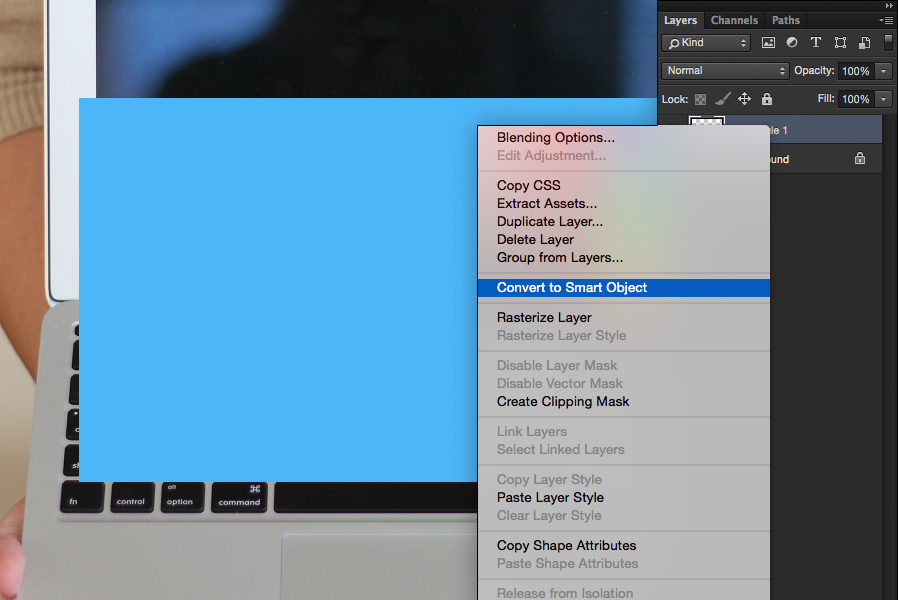Select the shape layer thumbnail

coord(707,121)
